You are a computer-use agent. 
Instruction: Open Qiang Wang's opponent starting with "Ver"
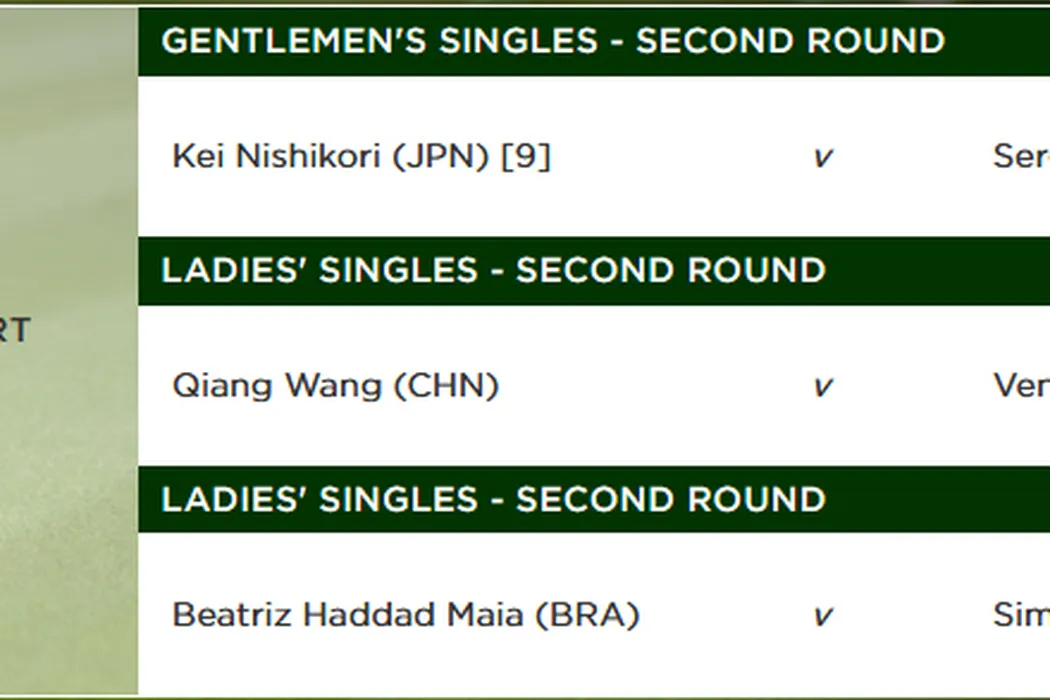[x=1020, y=386]
